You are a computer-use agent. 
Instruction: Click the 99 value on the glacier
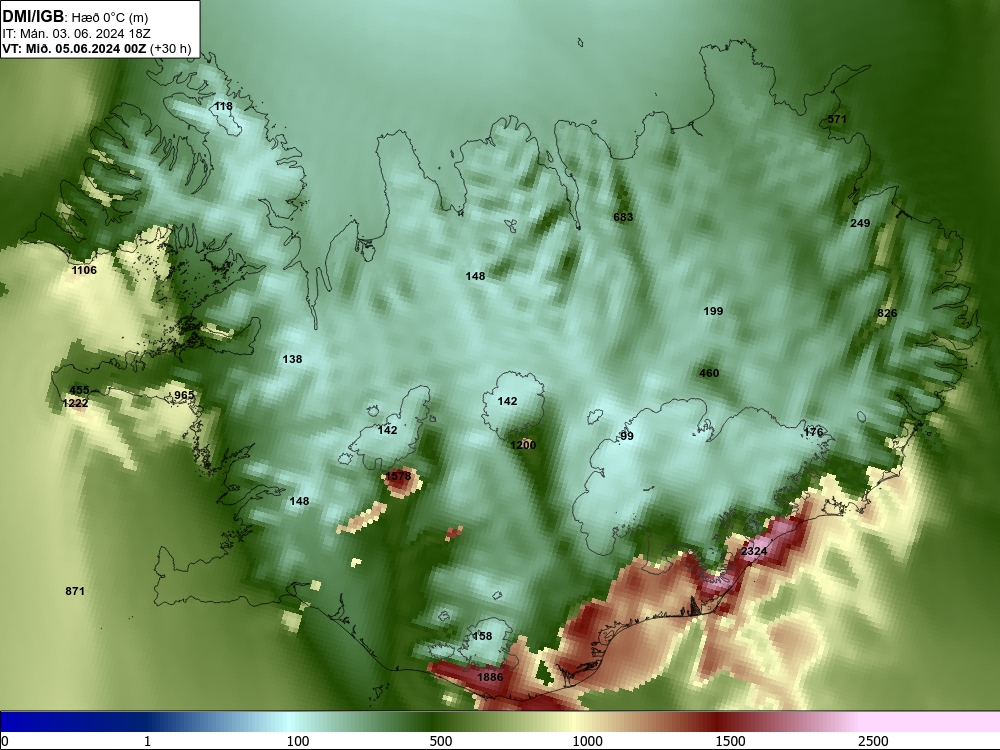[627, 436]
